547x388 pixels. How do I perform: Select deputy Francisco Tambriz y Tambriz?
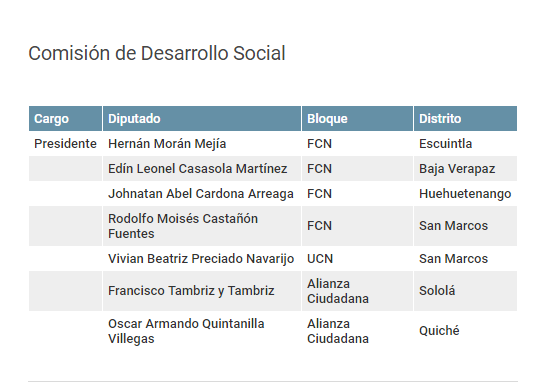(191, 291)
